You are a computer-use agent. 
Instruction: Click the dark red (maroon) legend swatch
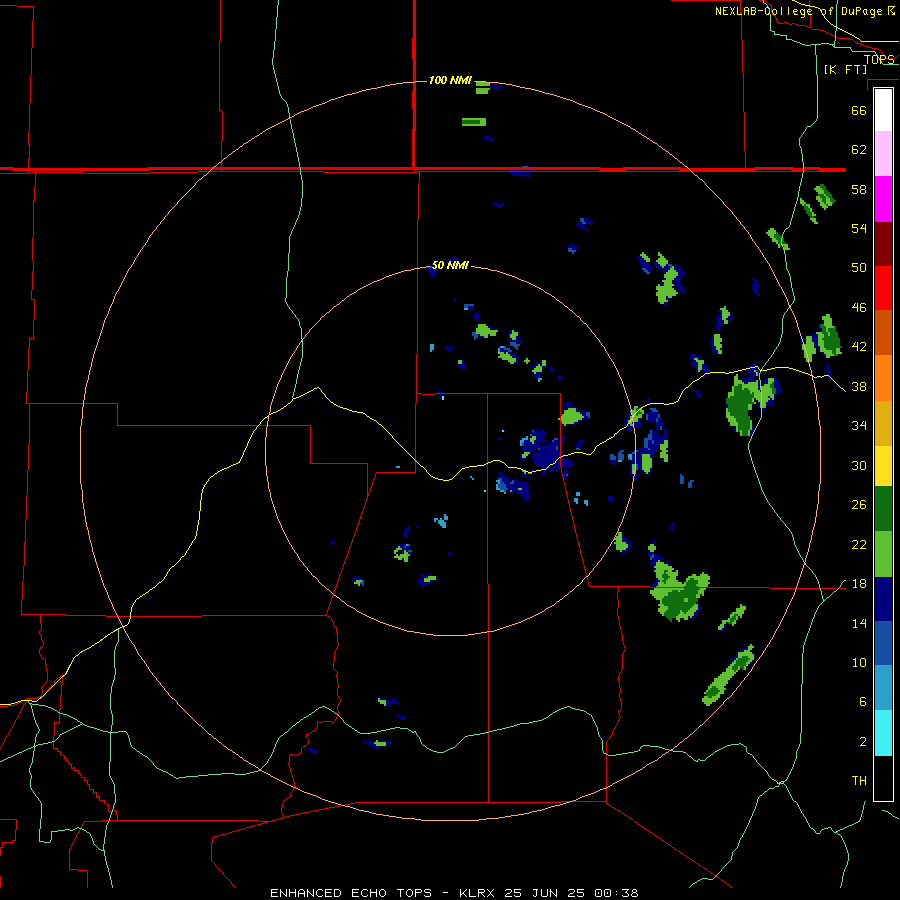pos(883,245)
